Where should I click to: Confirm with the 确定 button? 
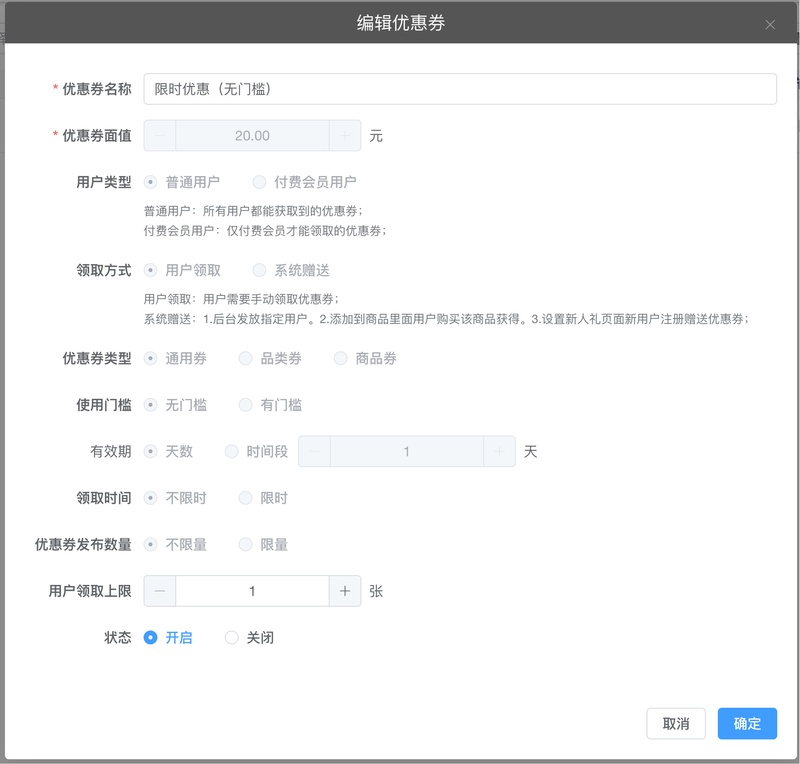[x=747, y=724]
